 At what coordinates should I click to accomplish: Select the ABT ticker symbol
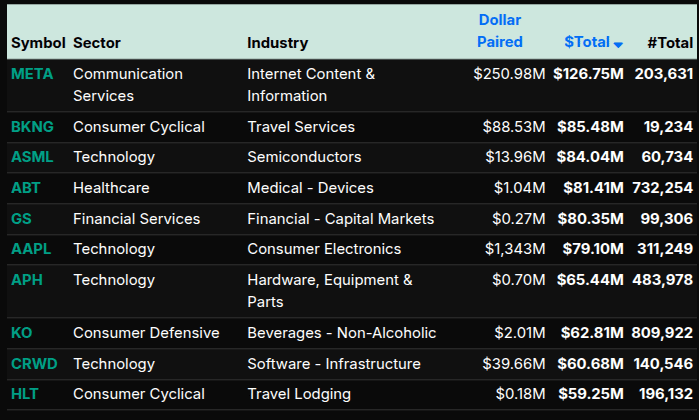tap(25, 188)
